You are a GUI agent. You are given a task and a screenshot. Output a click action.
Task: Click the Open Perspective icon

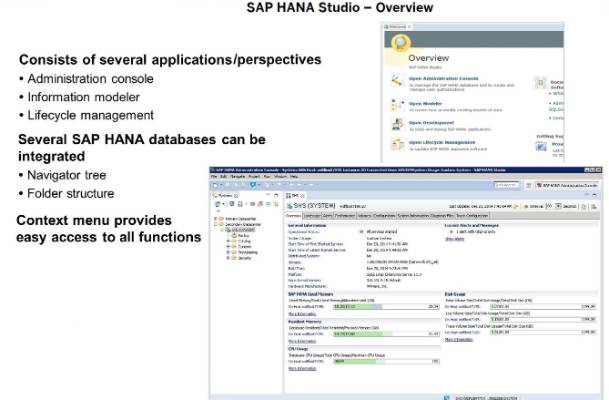point(529,185)
